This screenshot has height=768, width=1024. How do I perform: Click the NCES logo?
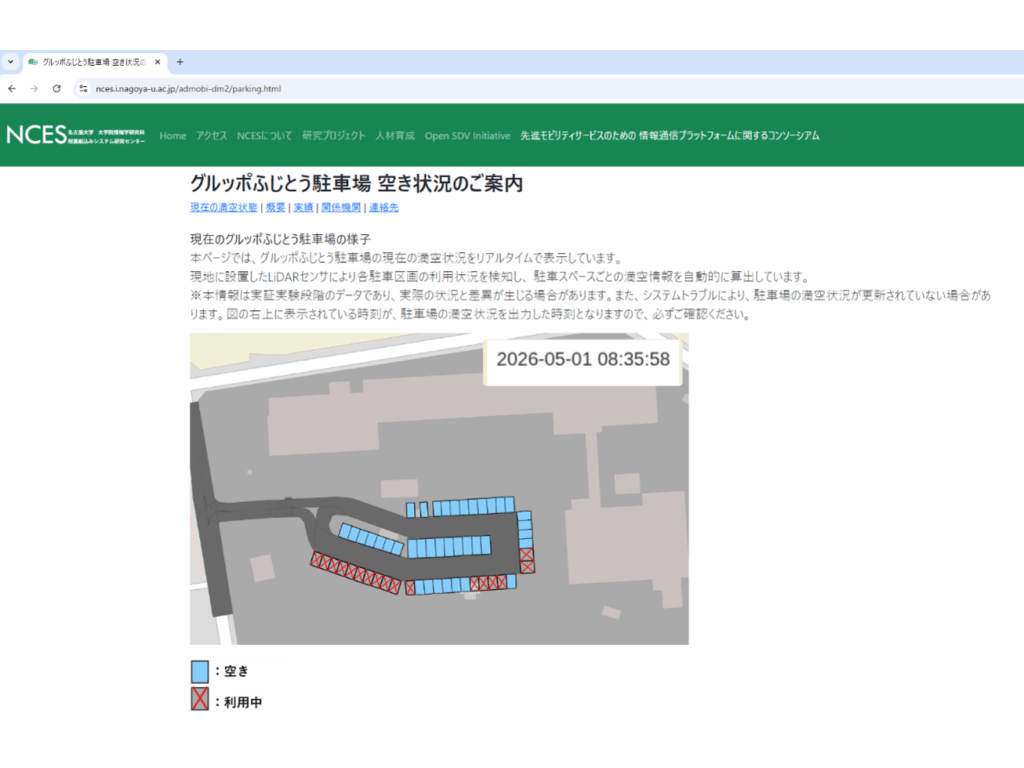click(75, 135)
